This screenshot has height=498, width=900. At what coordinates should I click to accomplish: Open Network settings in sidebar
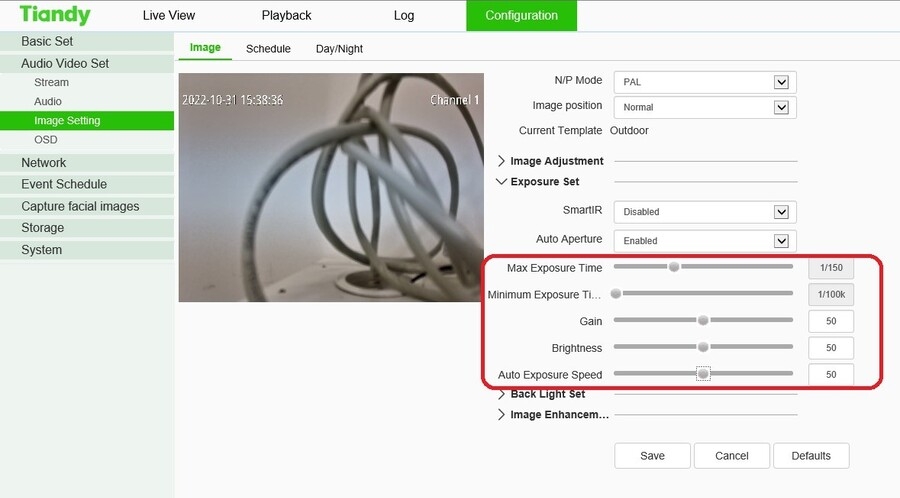click(44, 163)
